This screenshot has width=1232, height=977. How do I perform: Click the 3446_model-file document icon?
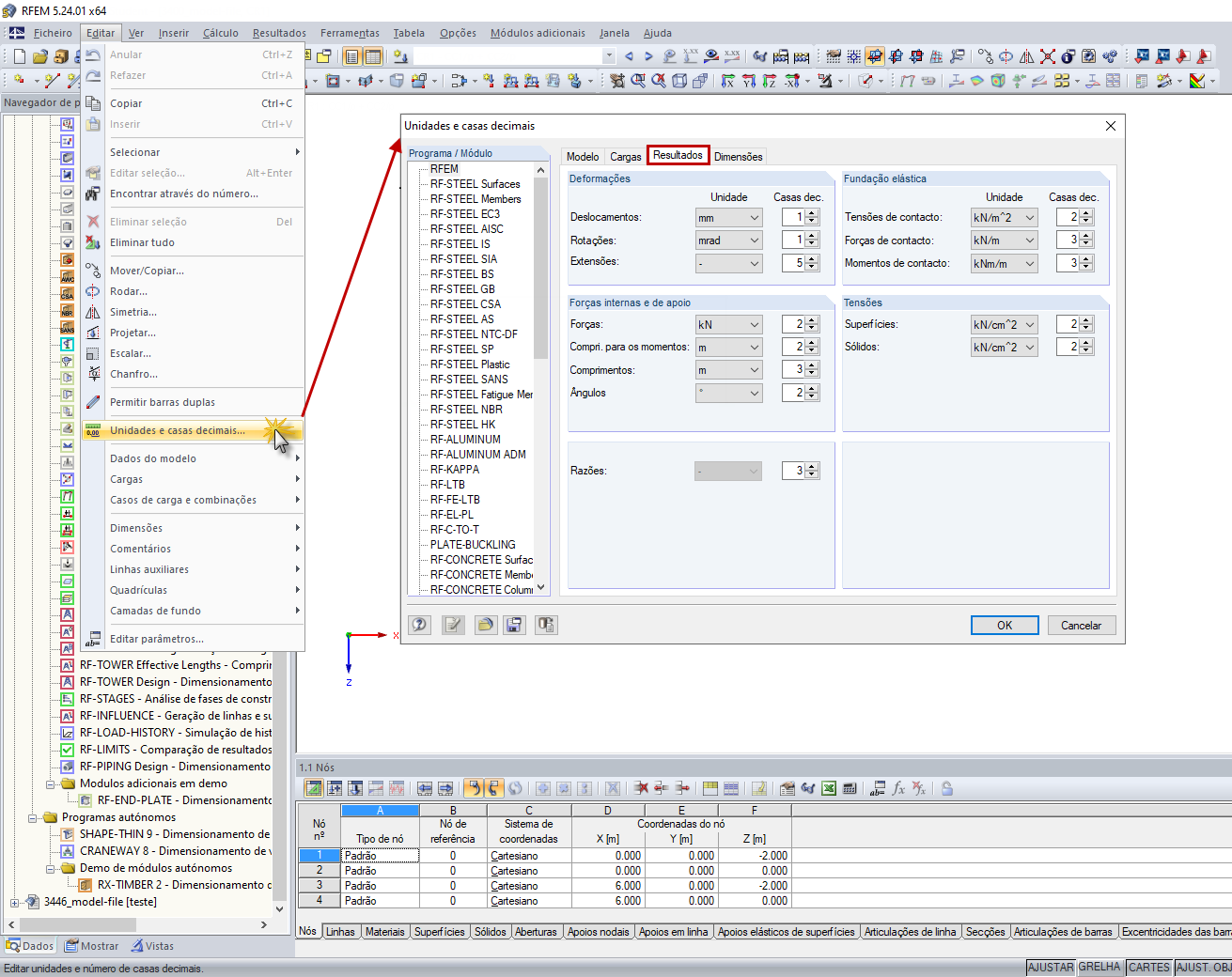(x=32, y=902)
